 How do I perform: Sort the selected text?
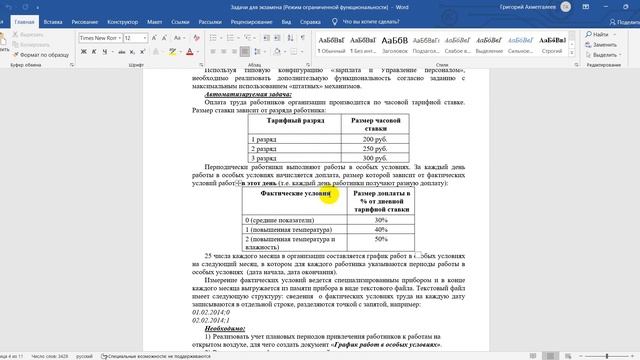[x=290, y=38]
